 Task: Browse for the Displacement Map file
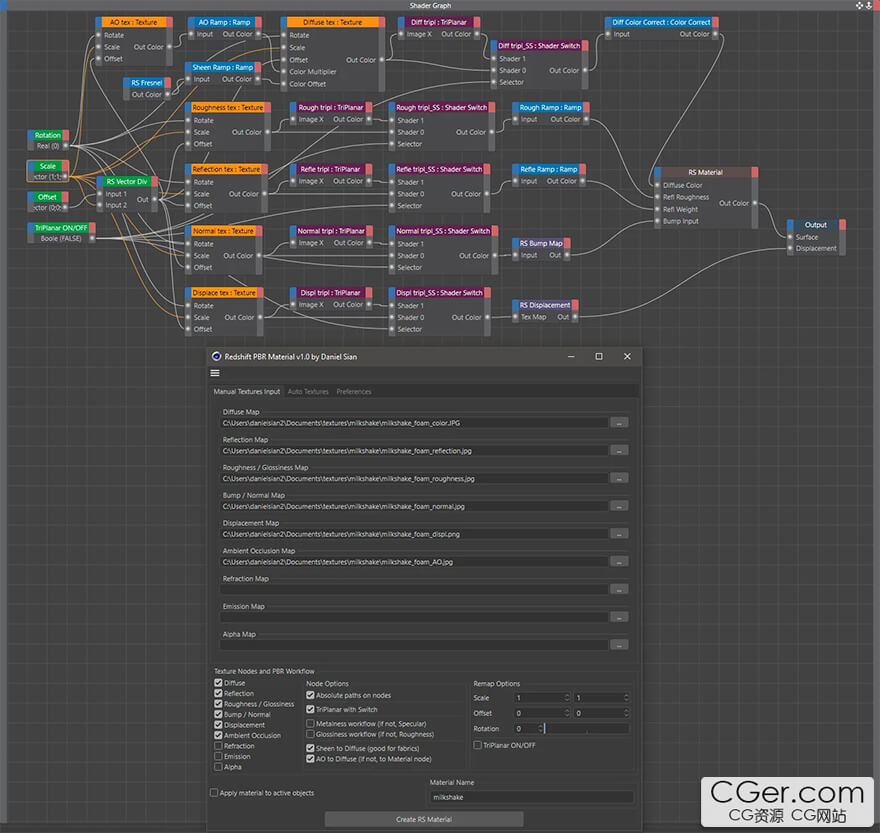(618, 534)
